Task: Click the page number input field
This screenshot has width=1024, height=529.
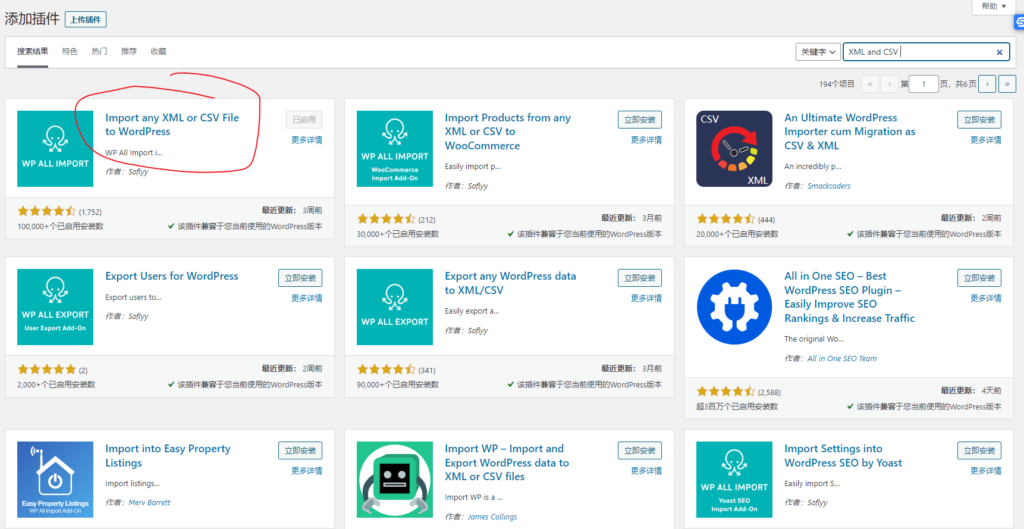Action: (x=923, y=84)
